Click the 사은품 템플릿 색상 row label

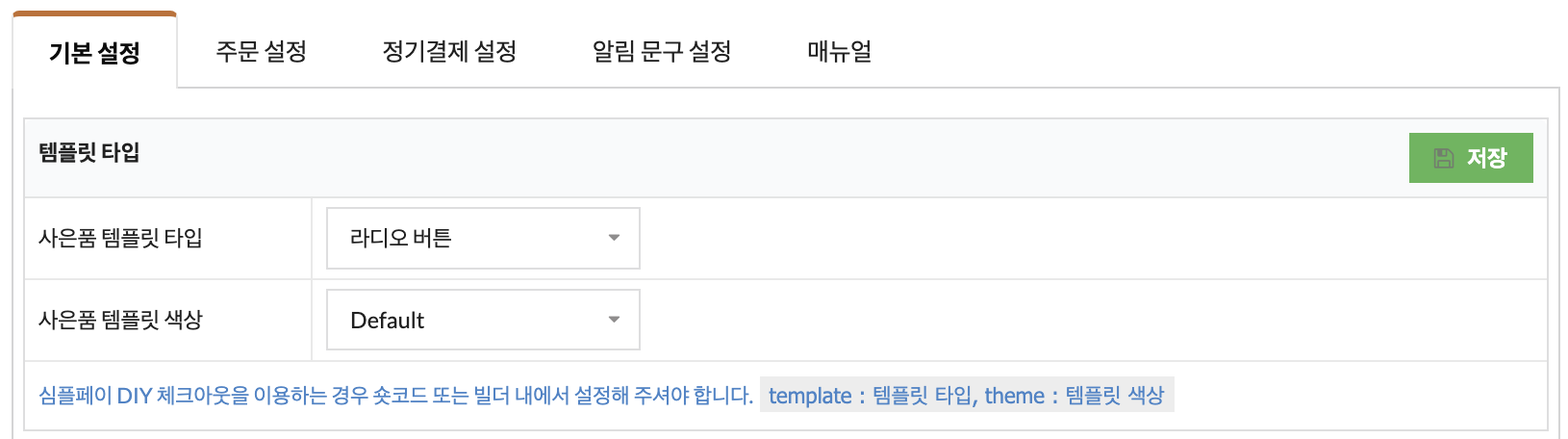pos(120,320)
